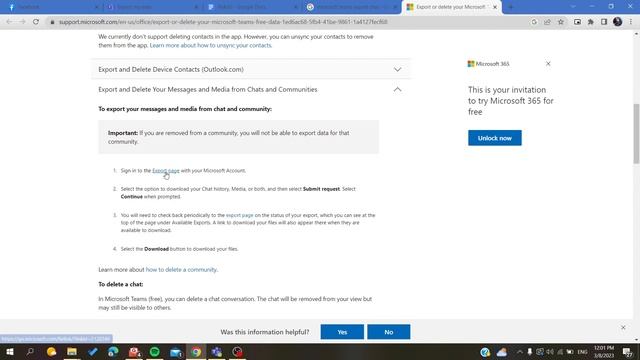Open the Export page link in step 1
This screenshot has height=360, width=640.
click(x=166, y=171)
